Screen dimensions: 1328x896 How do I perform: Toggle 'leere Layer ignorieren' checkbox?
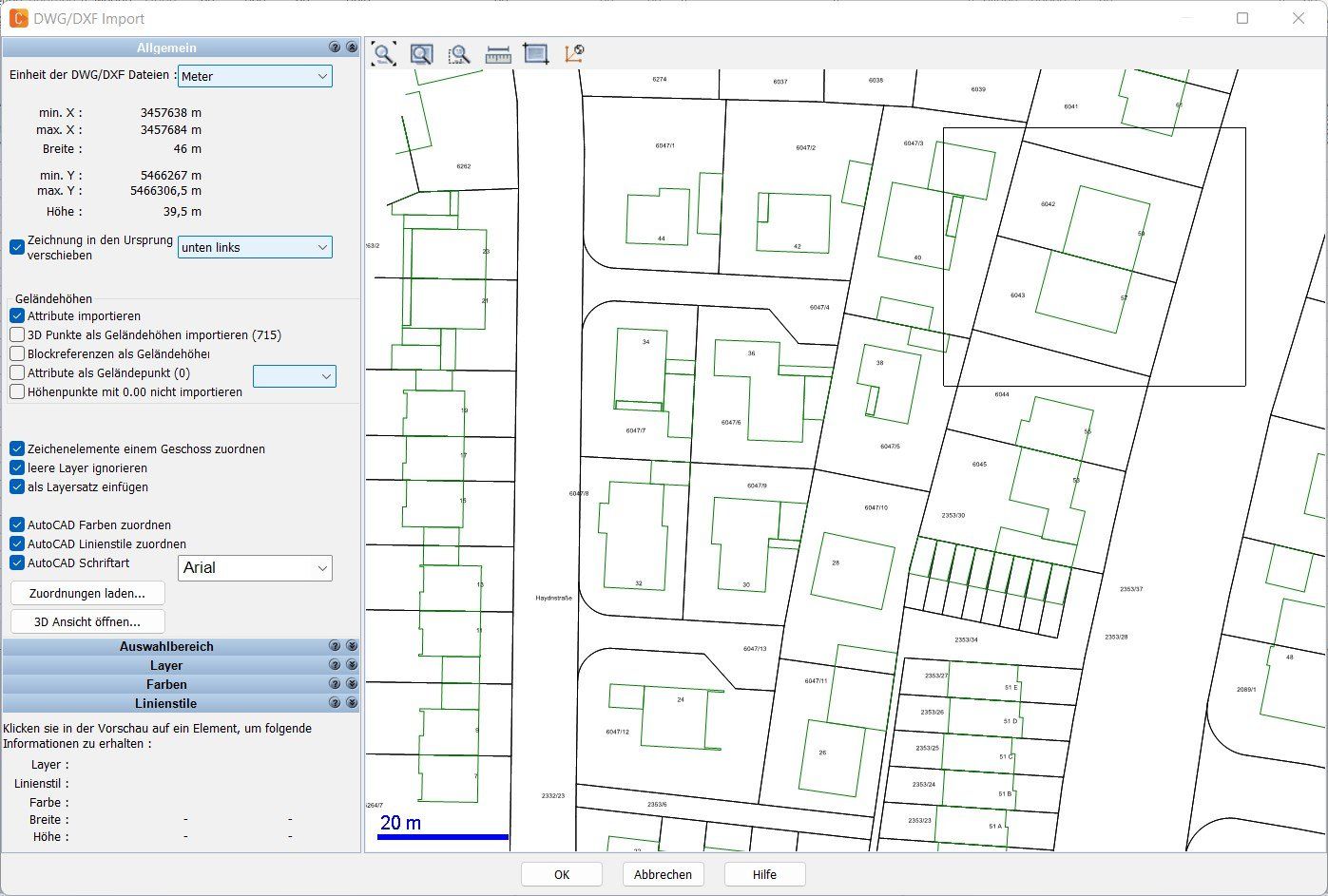[17, 467]
